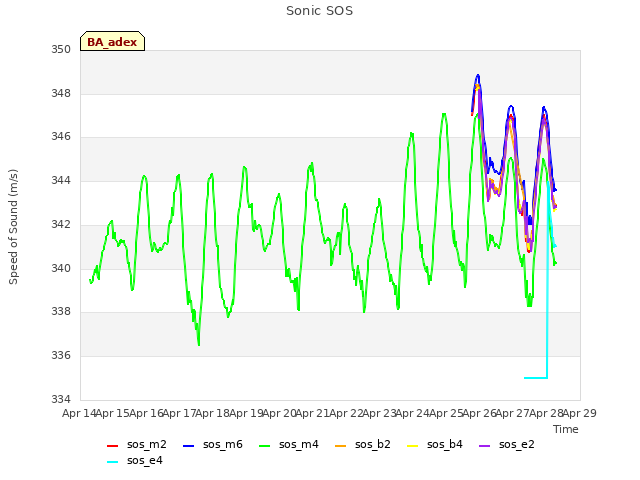Click the Time axis title
640x480 pixels.
point(566,429)
